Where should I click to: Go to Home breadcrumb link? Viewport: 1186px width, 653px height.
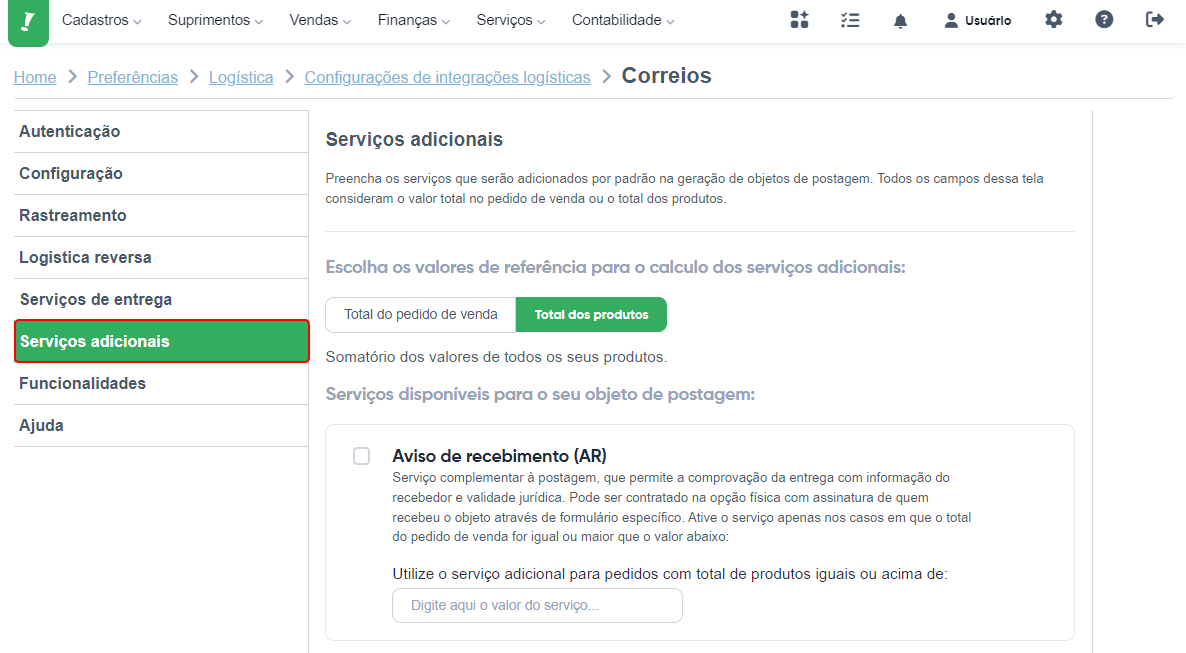35,77
